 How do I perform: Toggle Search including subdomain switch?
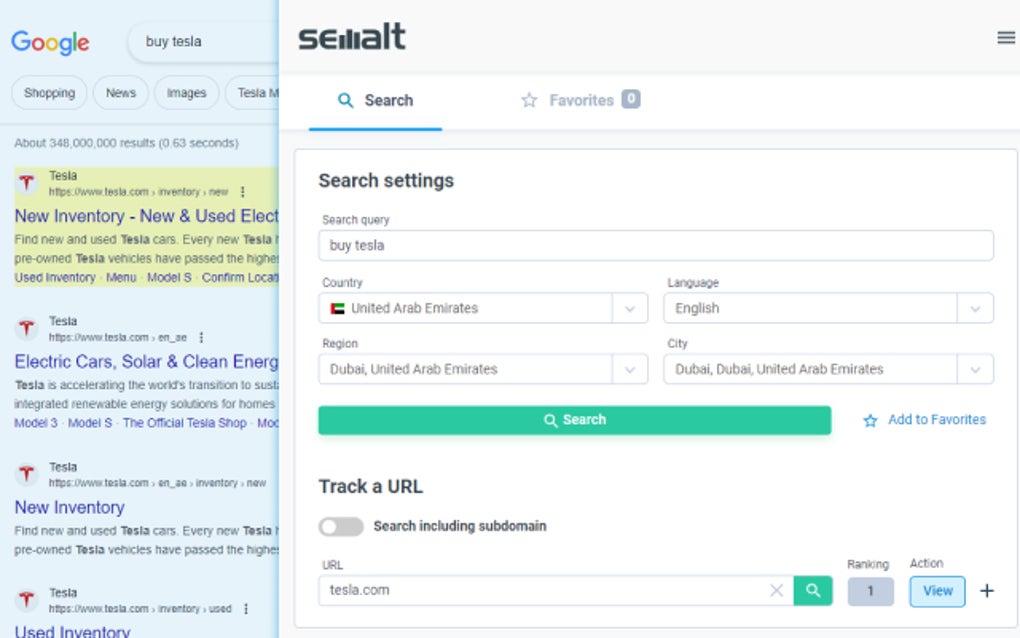pos(341,526)
